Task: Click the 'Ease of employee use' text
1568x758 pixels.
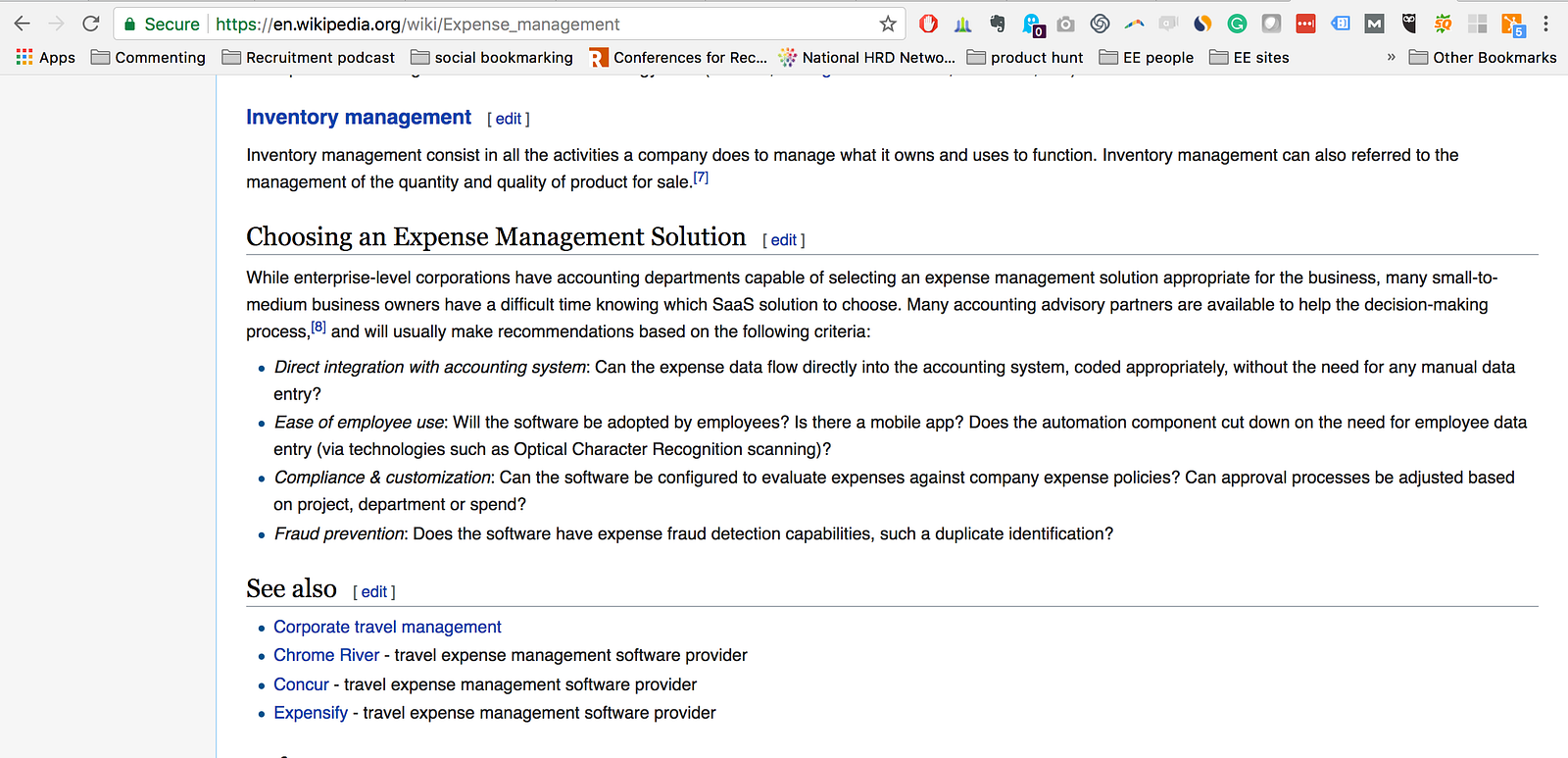Action: click(360, 422)
